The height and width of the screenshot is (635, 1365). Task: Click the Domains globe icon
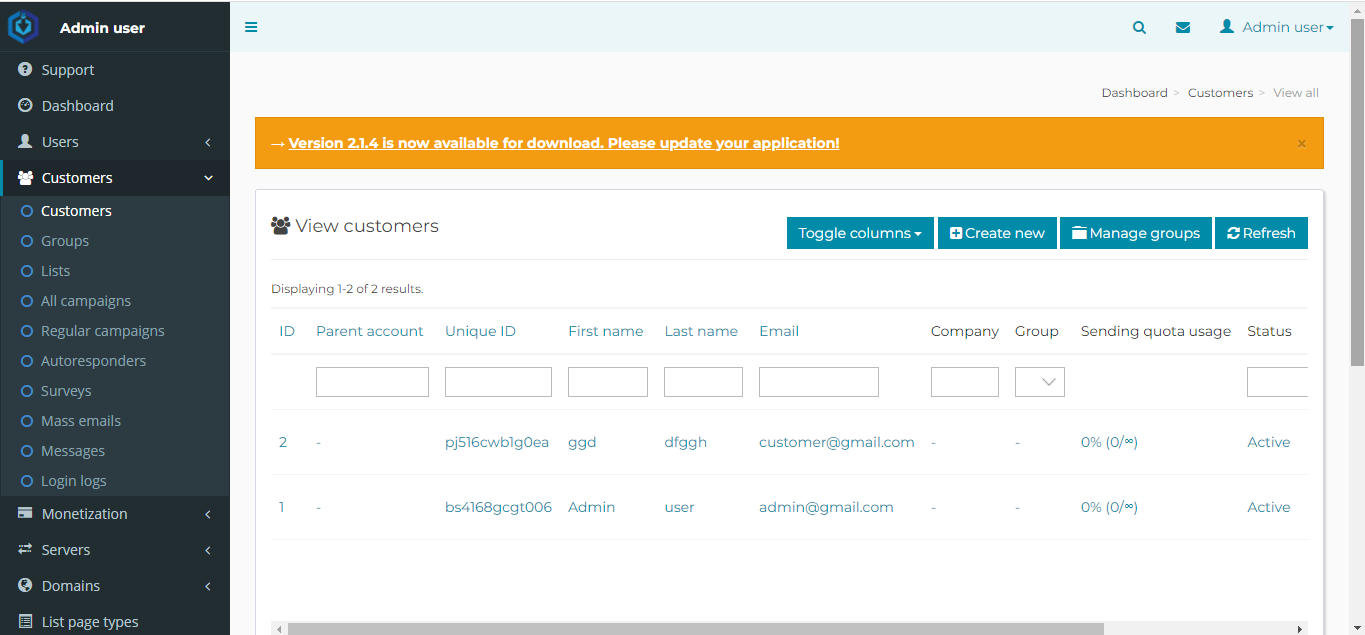click(23, 585)
